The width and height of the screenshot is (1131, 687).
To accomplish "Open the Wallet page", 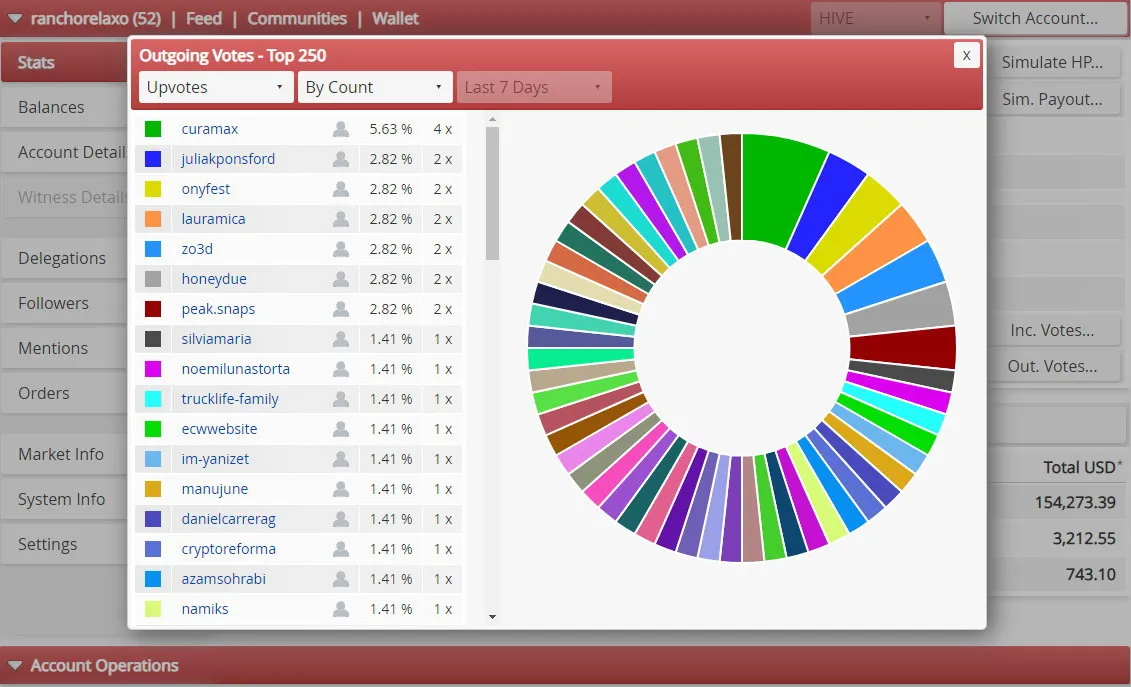I will [395, 19].
